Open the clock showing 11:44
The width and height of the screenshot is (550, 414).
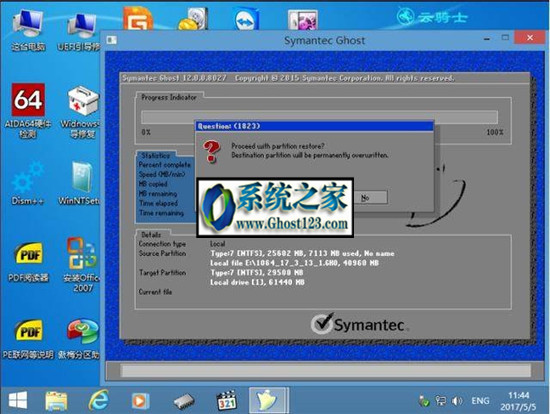point(518,401)
